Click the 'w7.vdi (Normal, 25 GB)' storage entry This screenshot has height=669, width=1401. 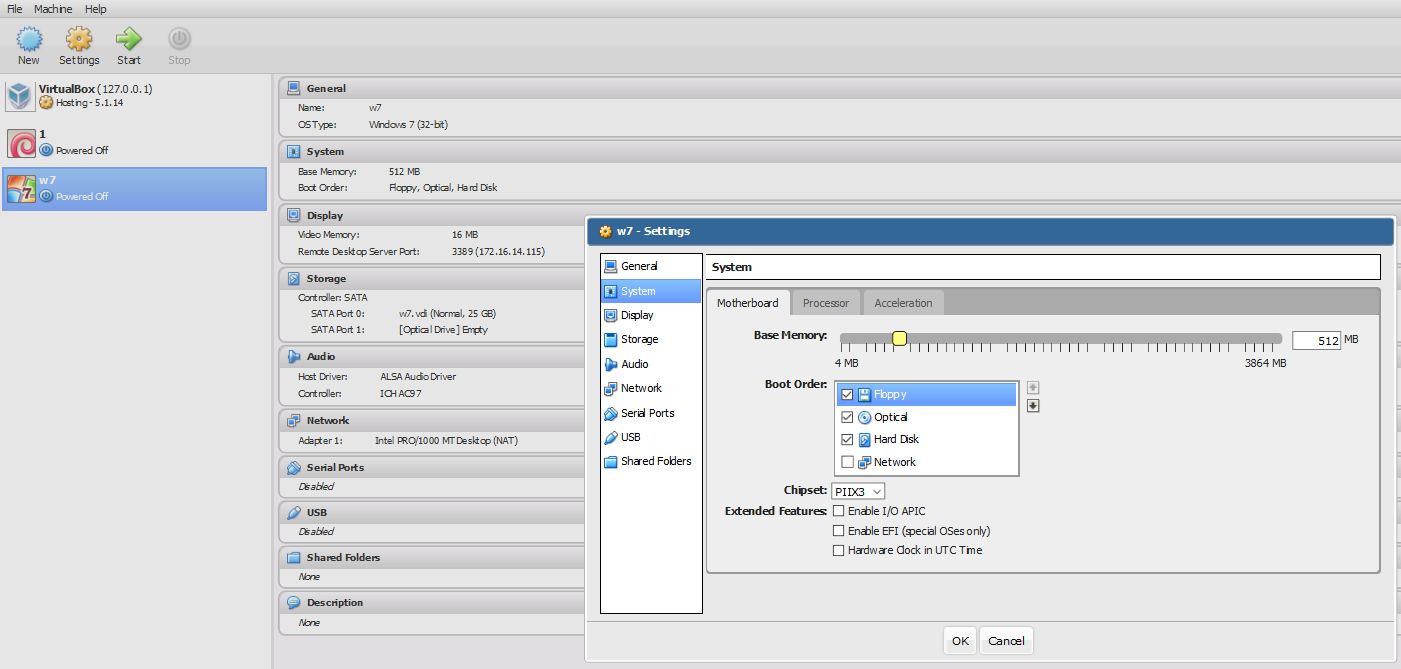(x=447, y=313)
